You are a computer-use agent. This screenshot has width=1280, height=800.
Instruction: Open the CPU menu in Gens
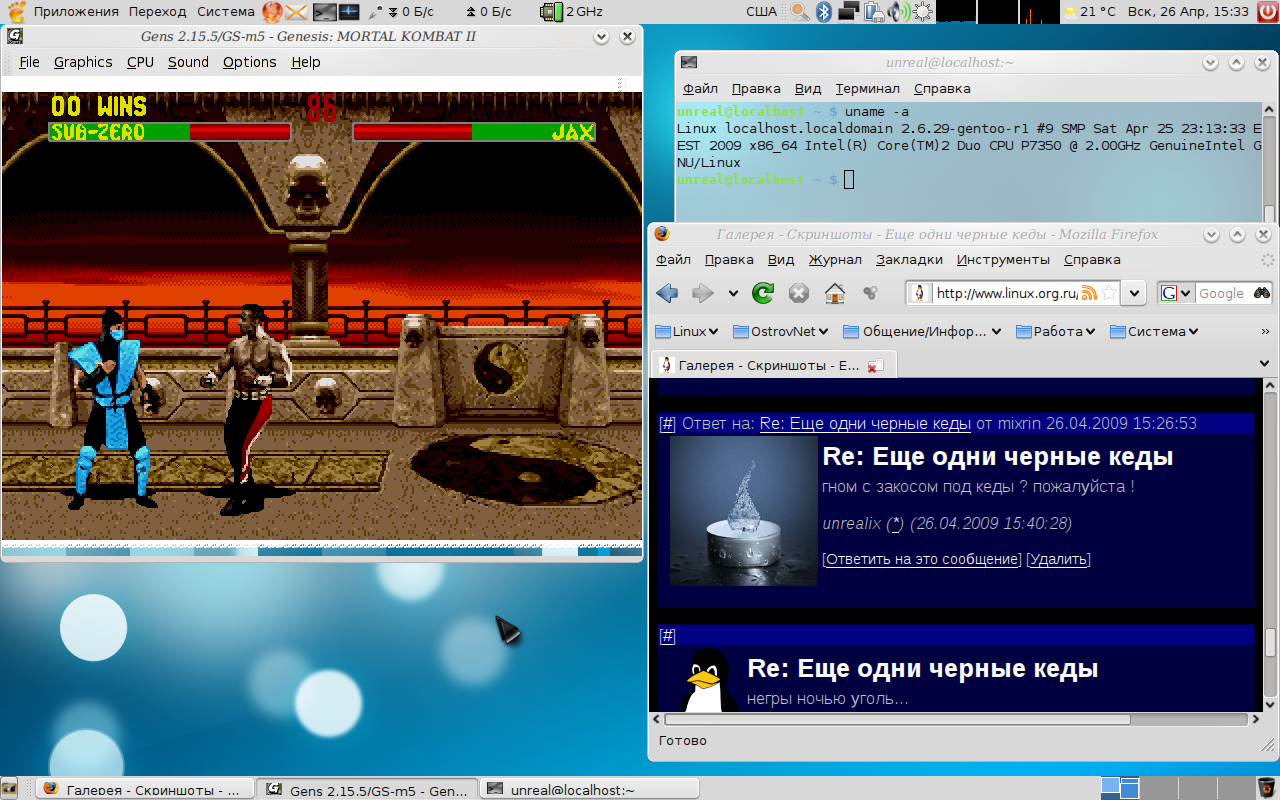pyautogui.click(x=140, y=62)
